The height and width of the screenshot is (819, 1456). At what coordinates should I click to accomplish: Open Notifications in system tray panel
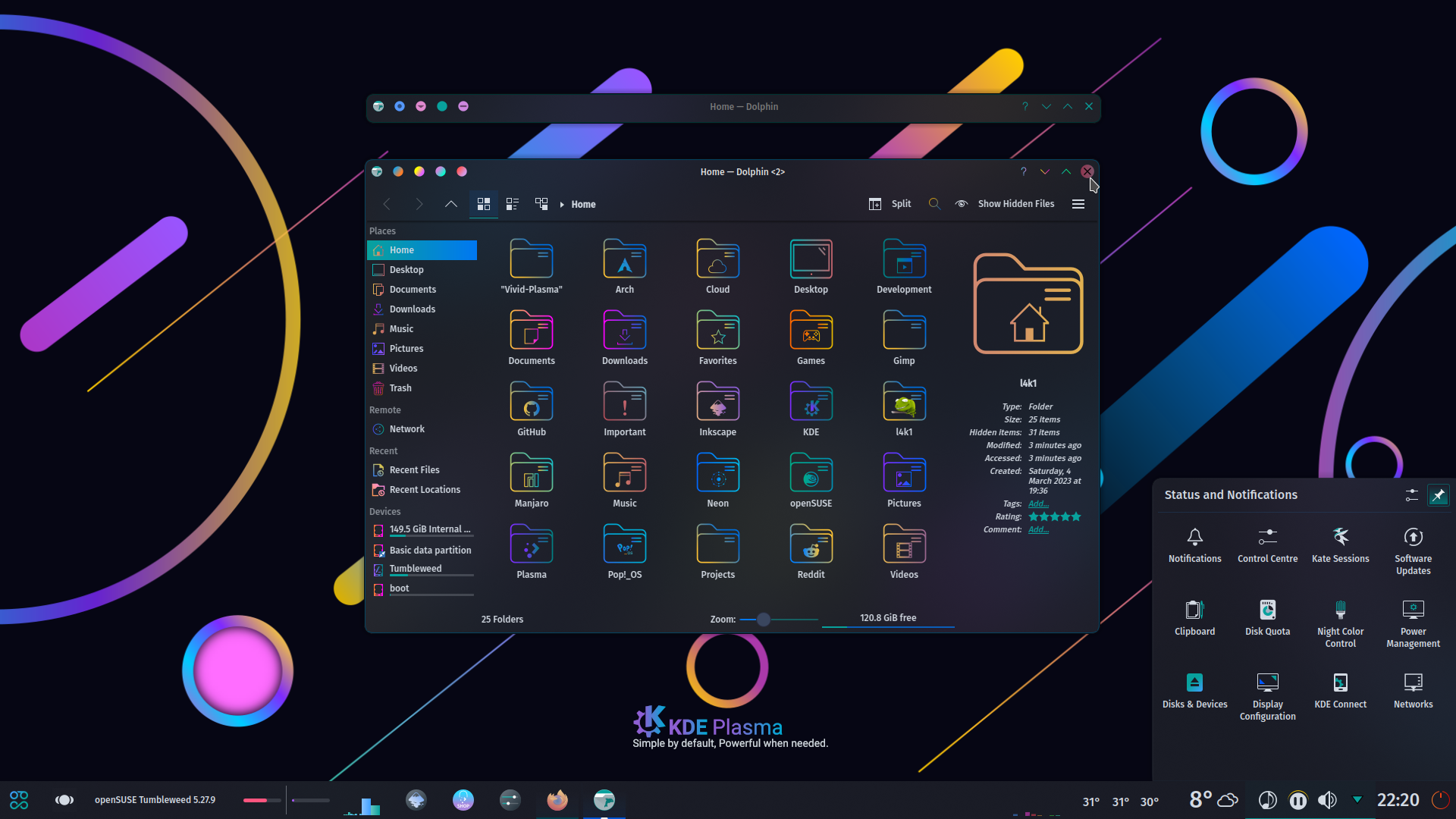pos(1194,545)
